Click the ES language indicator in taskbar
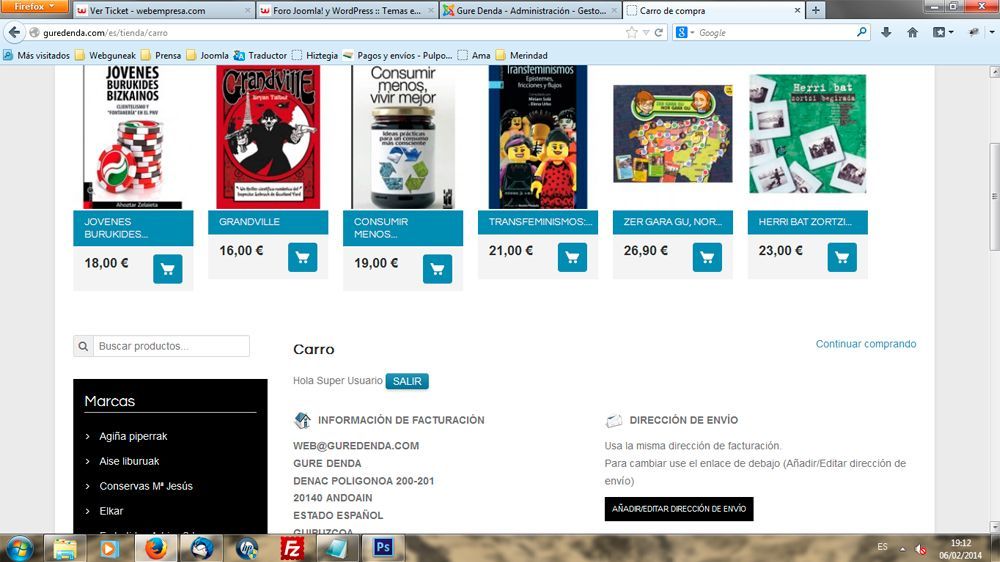 pyautogui.click(x=882, y=547)
